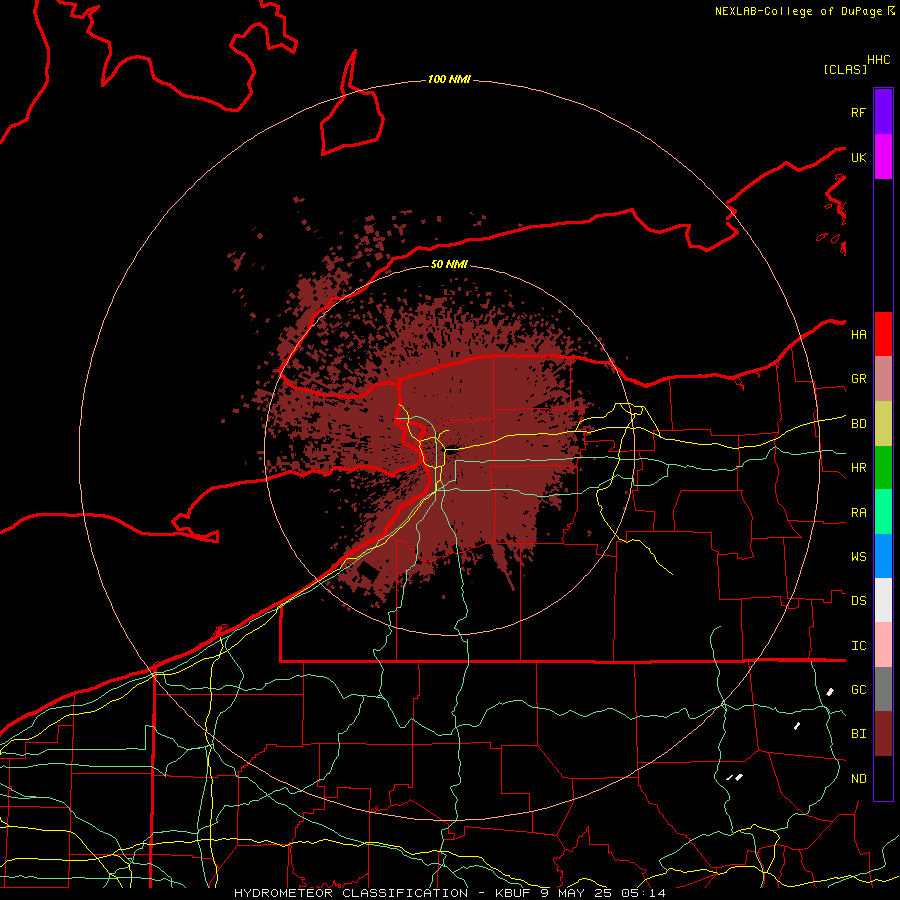Click the "GC" legend label
The width and height of the screenshot is (900, 900).
(x=858, y=690)
